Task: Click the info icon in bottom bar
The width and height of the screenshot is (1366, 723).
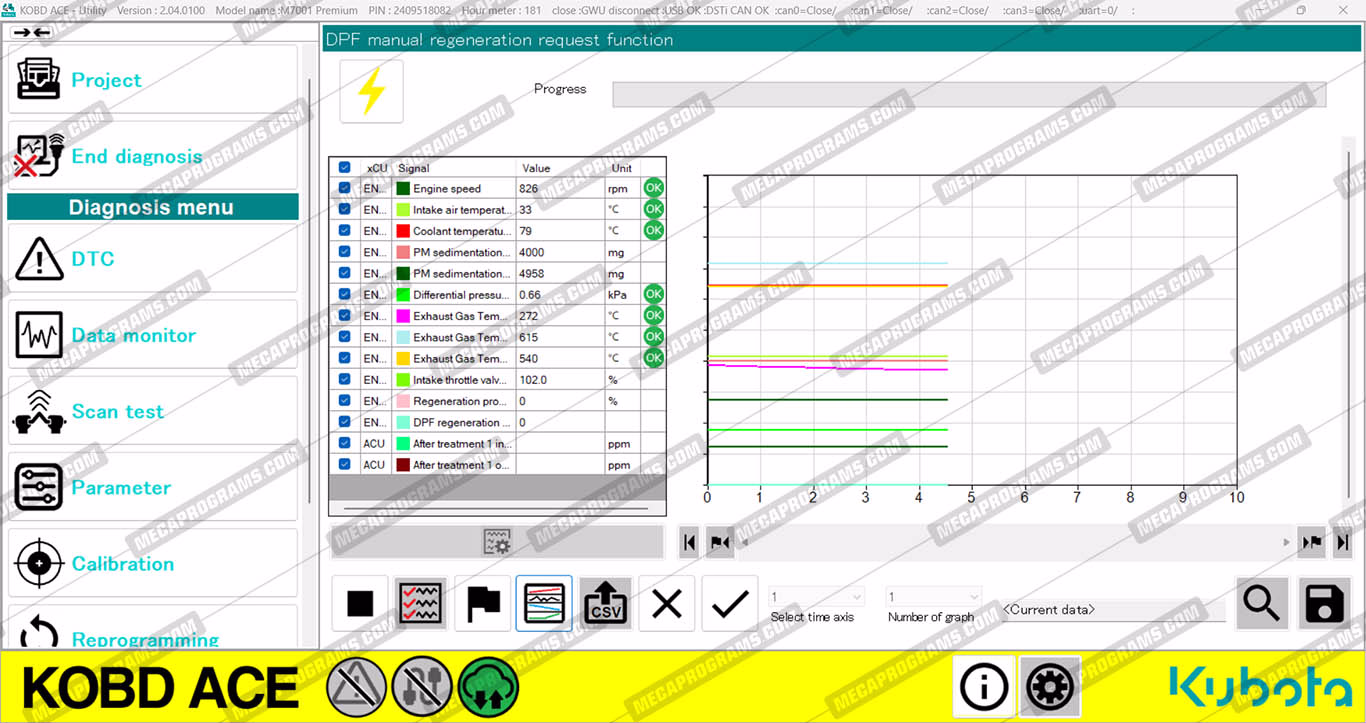Action: coord(983,687)
